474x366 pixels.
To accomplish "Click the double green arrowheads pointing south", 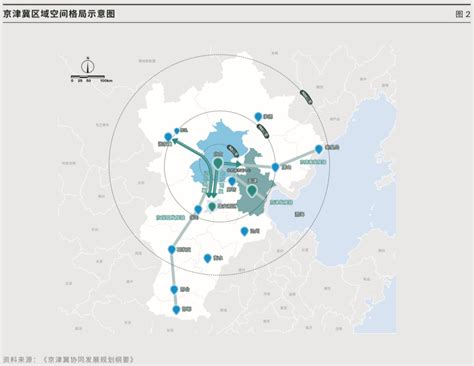I will [211, 194].
